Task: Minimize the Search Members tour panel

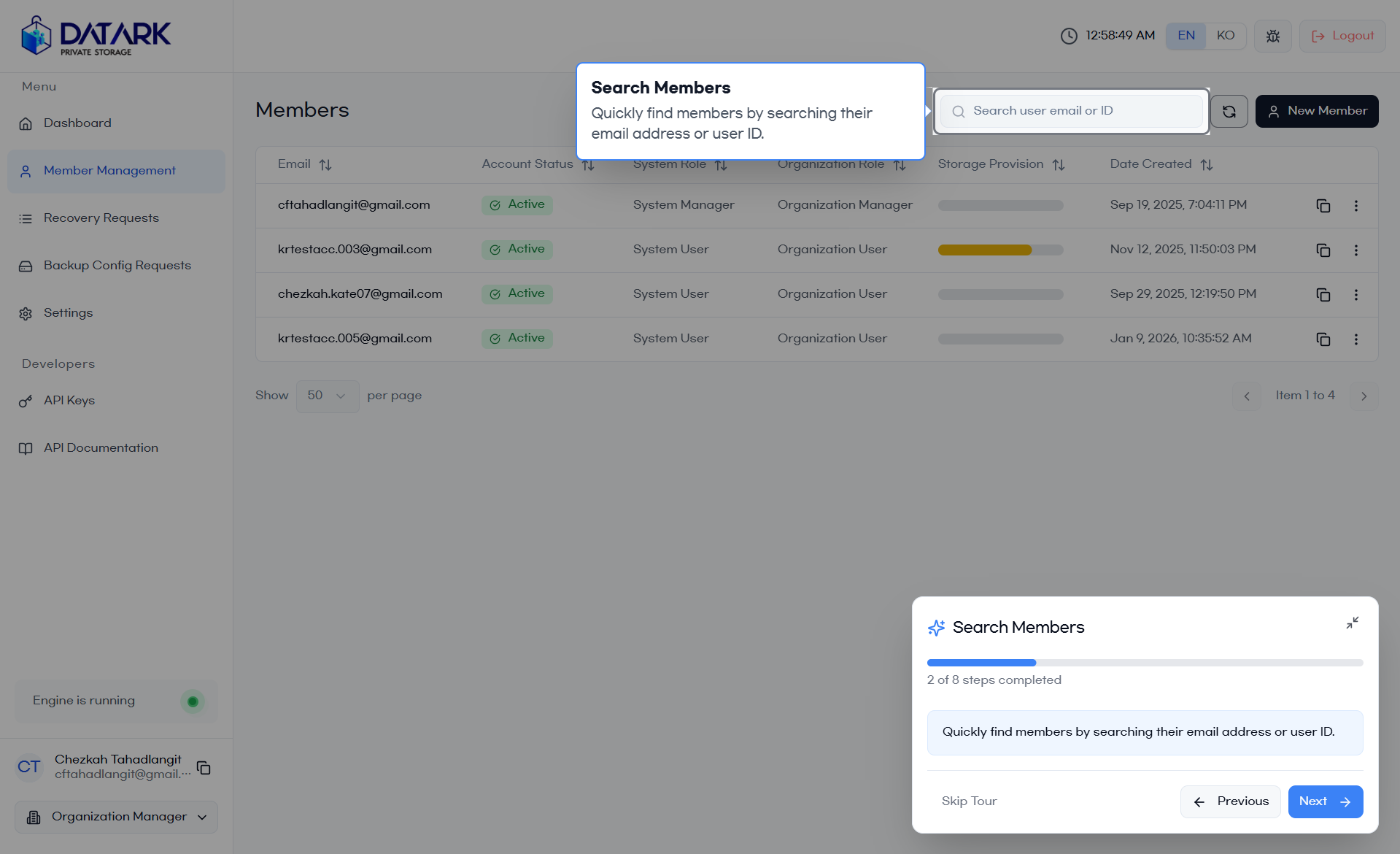Action: coord(1352,623)
